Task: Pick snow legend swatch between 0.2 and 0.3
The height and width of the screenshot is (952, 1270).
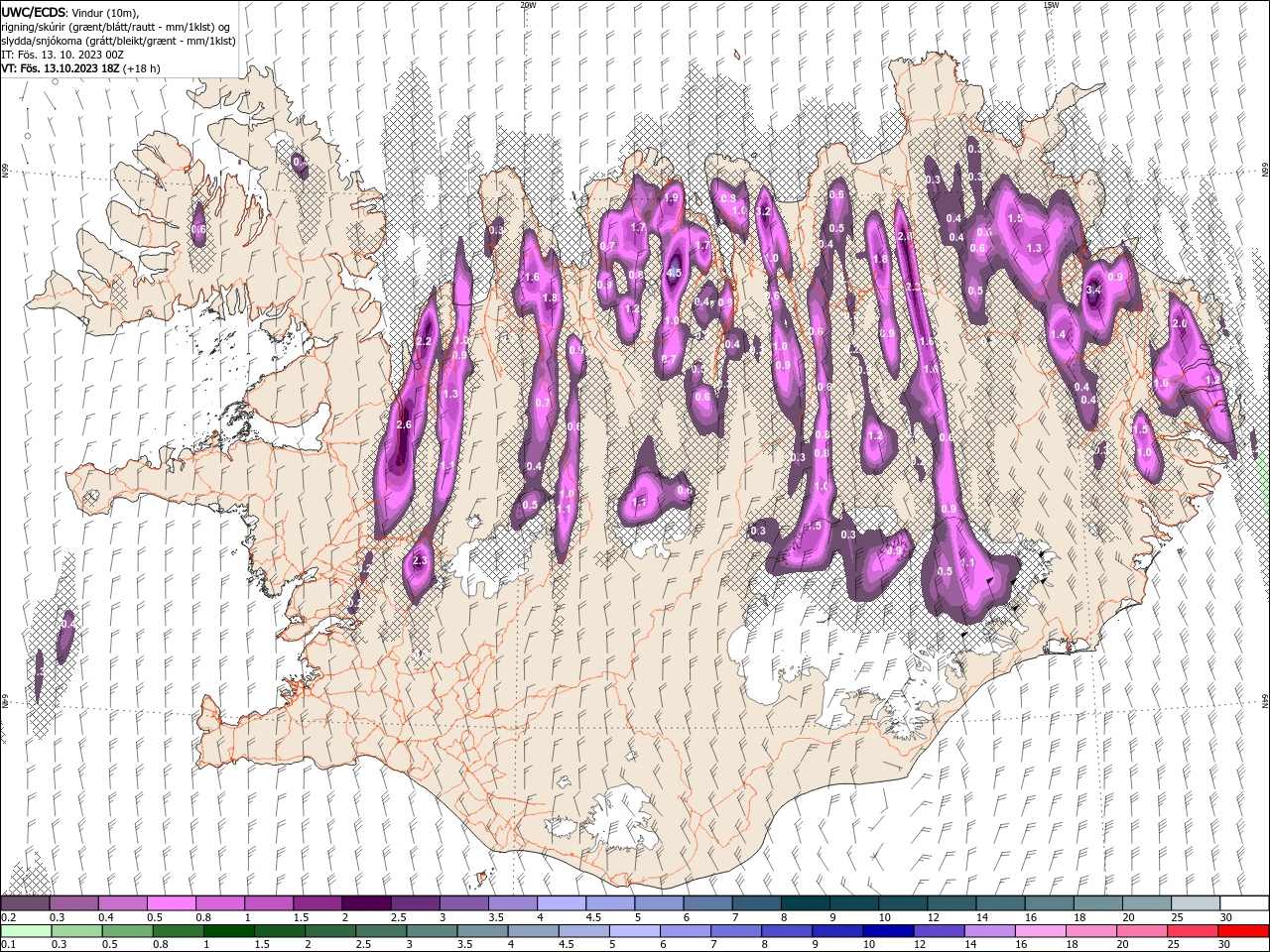Action: tap(25, 903)
